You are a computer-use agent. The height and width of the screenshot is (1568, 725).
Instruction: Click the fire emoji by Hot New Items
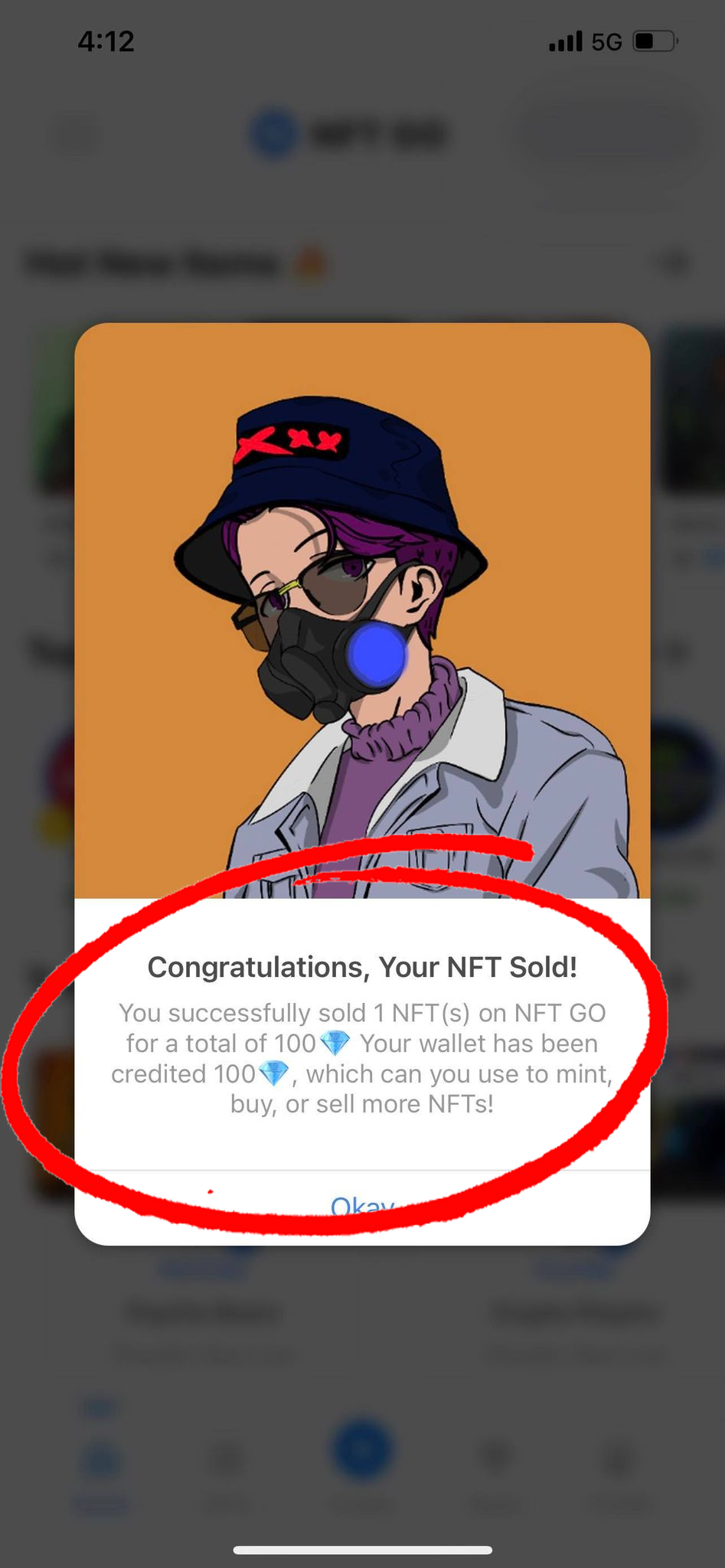click(x=310, y=264)
